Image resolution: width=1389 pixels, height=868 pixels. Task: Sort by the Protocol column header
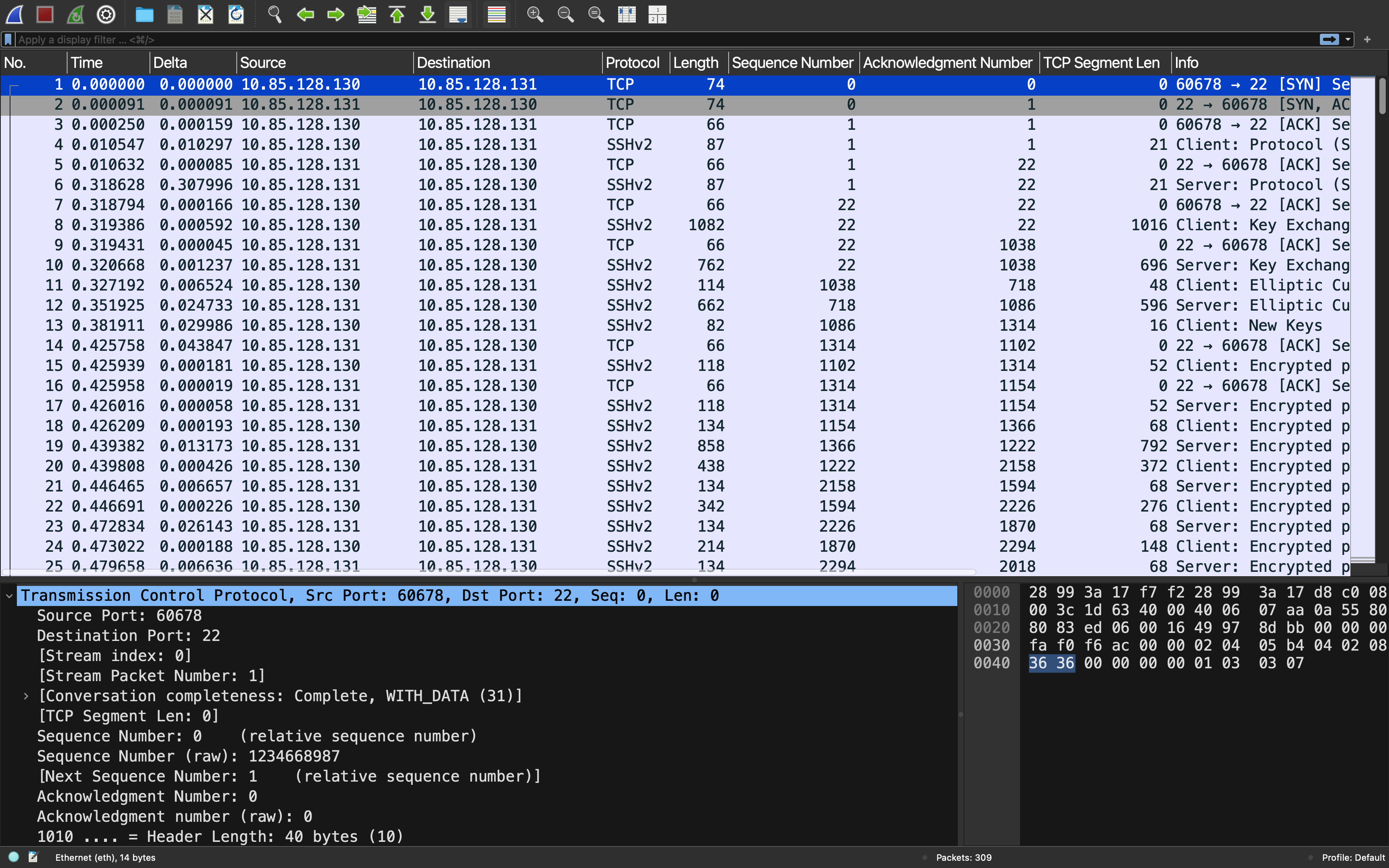pyautogui.click(x=635, y=63)
